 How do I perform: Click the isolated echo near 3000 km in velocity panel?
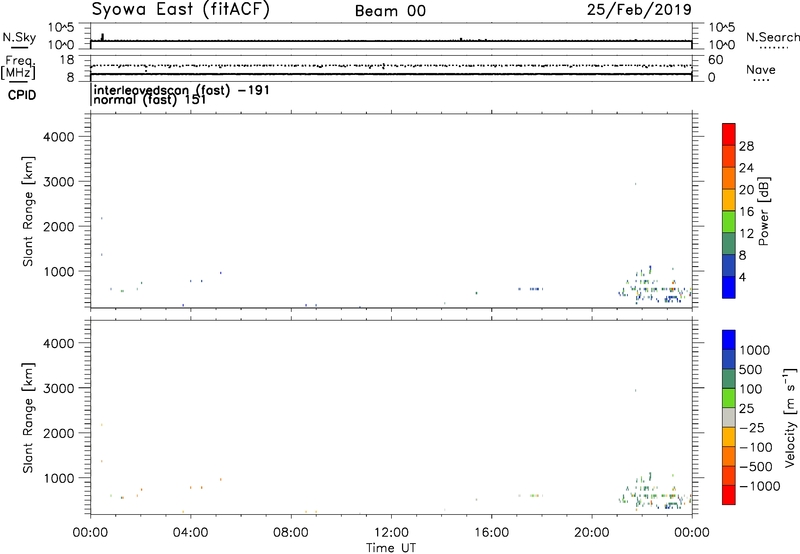[635, 391]
